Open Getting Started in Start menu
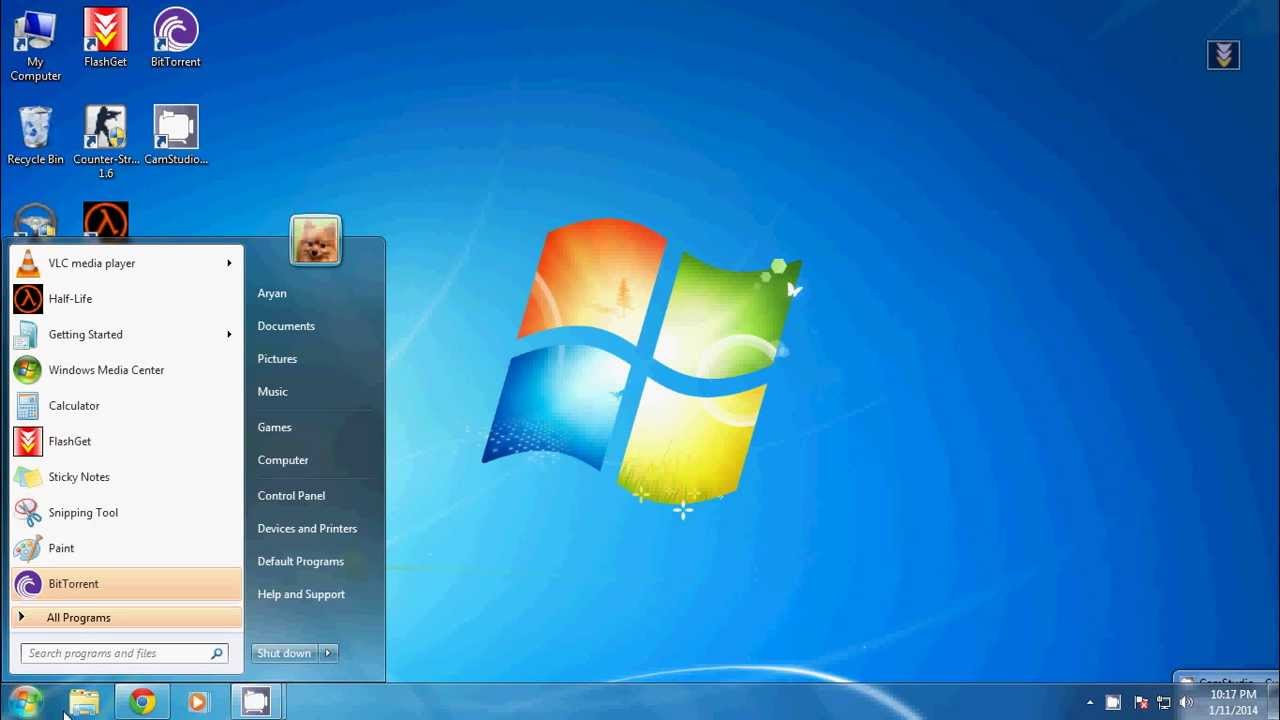 [126, 334]
